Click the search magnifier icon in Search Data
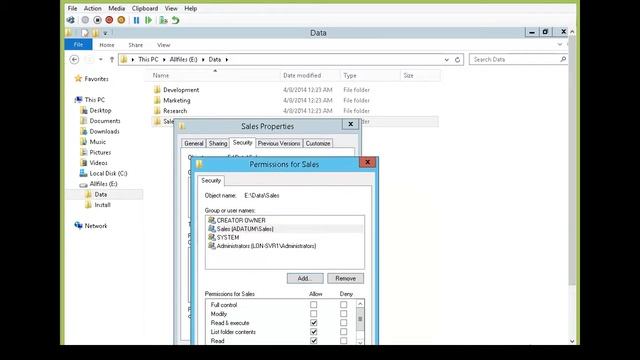Image resolution: width=640 pixels, height=360 pixels. [563, 59]
